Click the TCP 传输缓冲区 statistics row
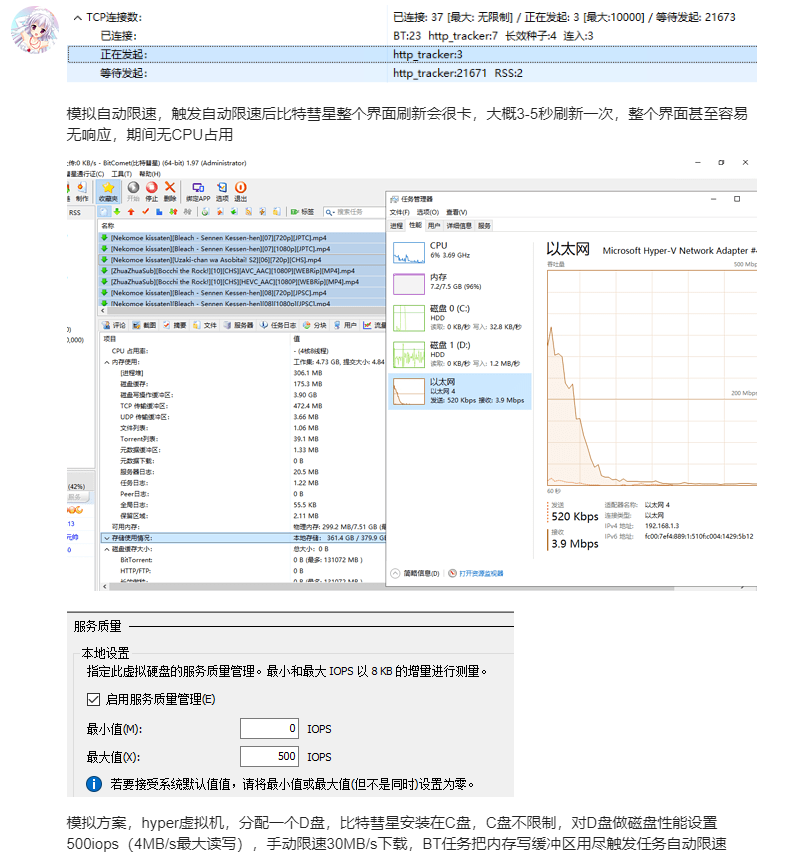Viewport: 794px width, 861px height. (x=243, y=406)
